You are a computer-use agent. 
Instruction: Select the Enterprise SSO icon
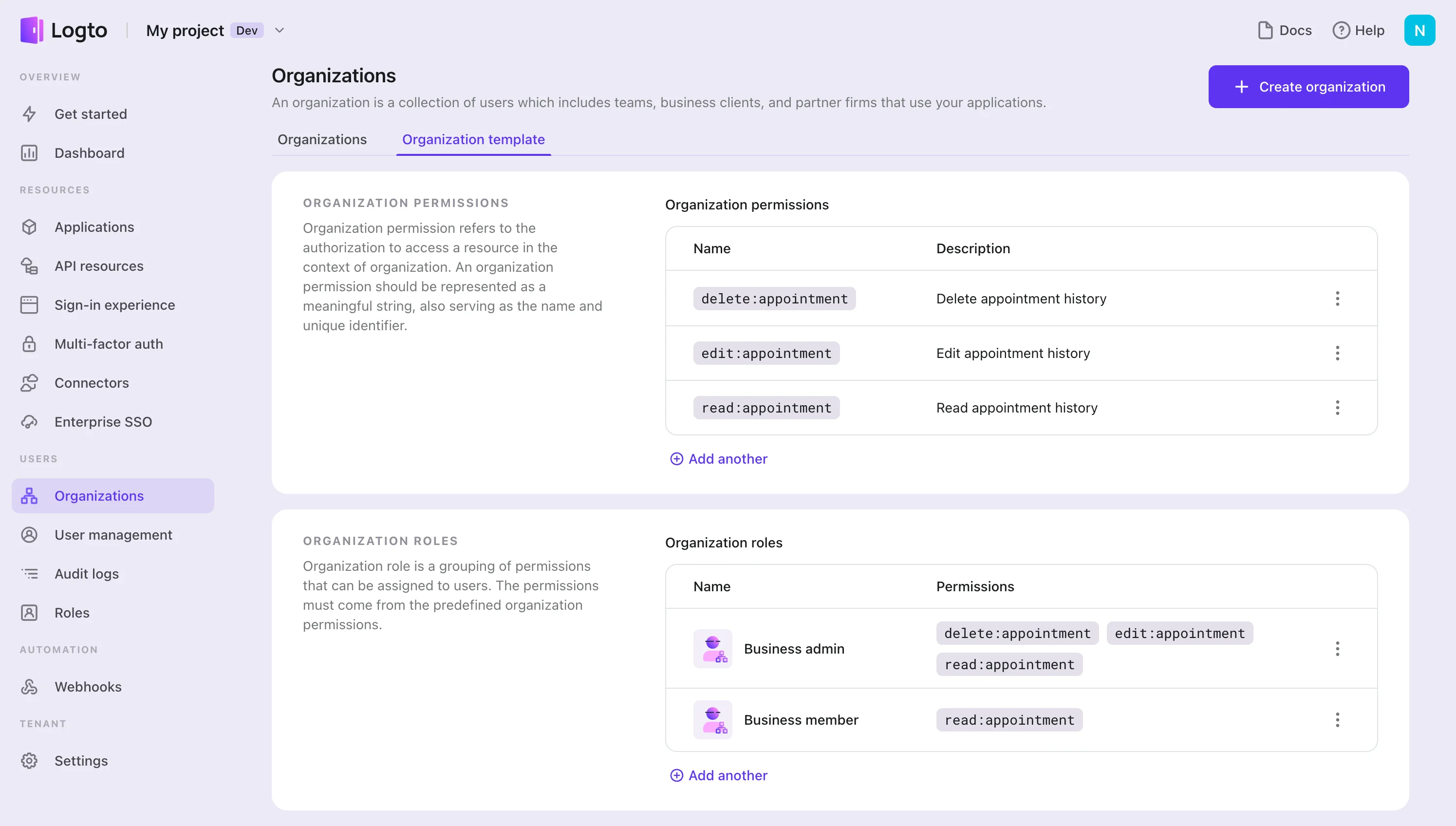click(30, 421)
